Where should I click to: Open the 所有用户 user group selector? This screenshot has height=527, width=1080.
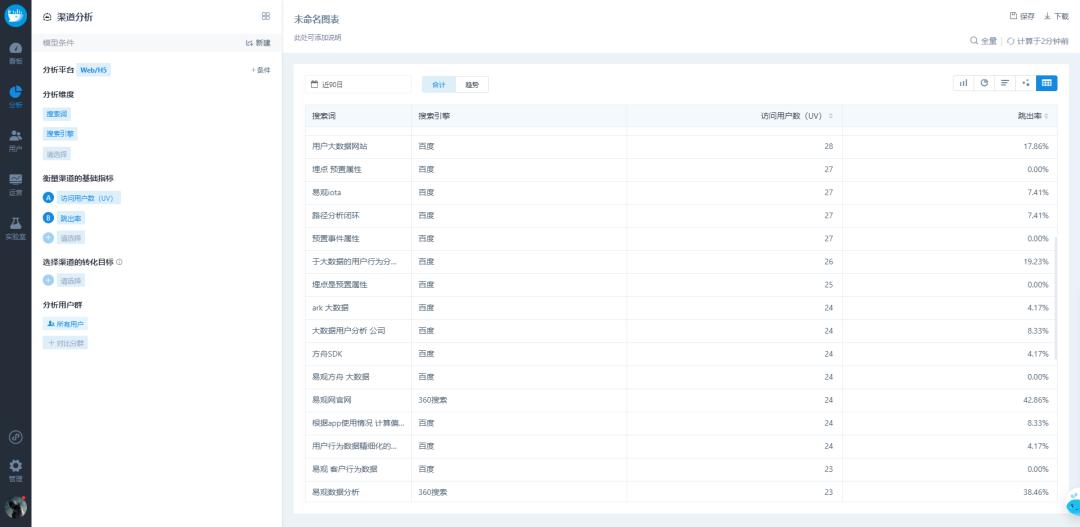(65, 324)
